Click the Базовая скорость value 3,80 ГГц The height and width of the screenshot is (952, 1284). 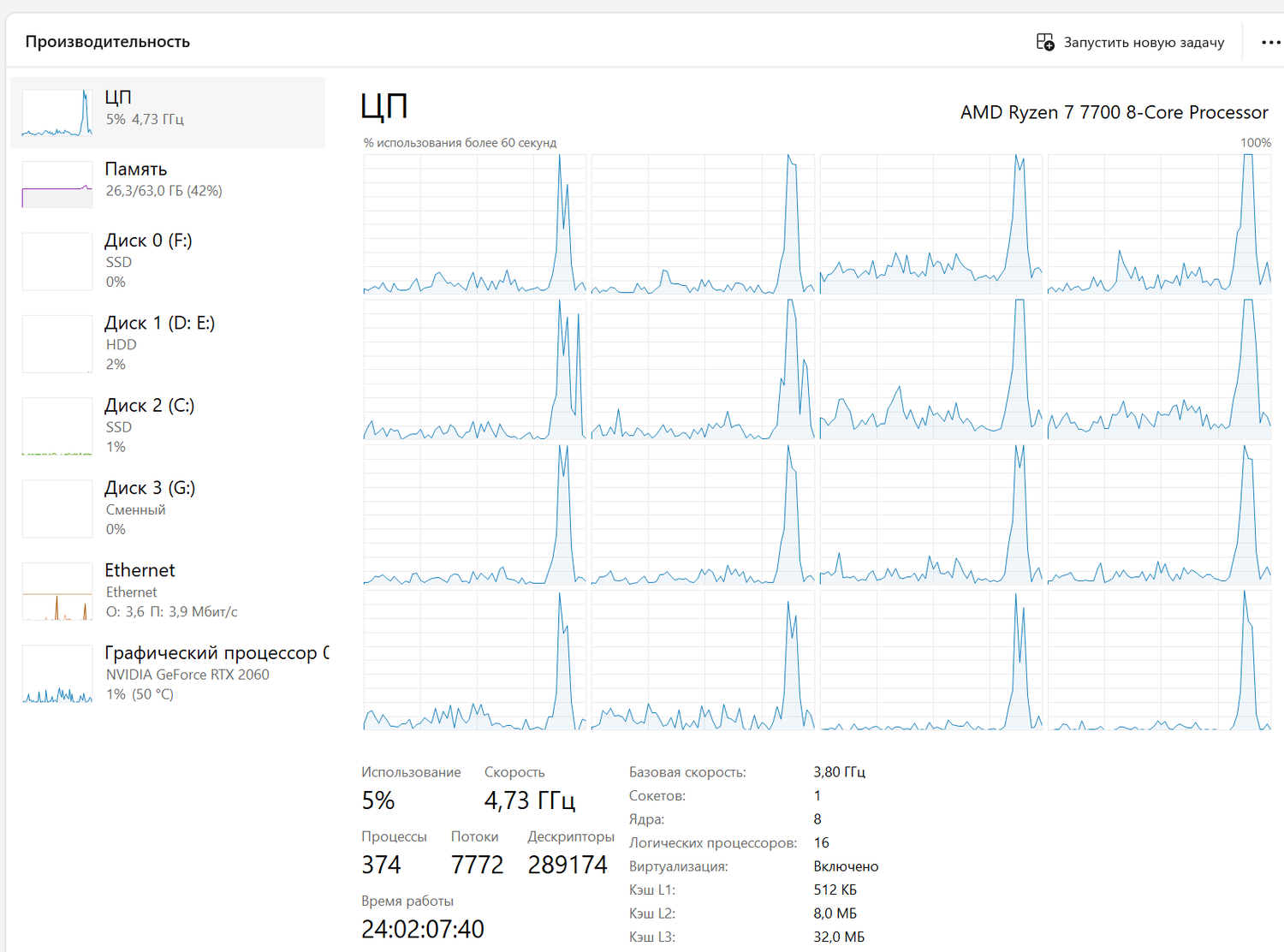click(839, 772)
